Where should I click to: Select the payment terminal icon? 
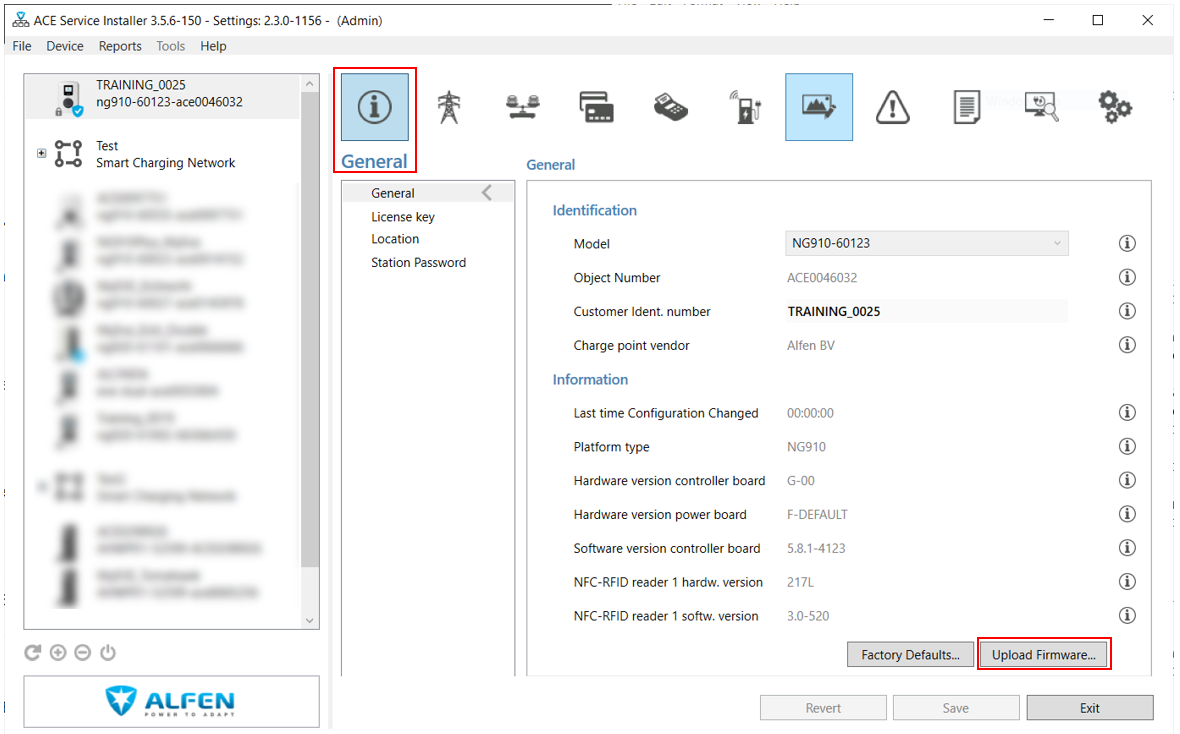tap(671, 107)
